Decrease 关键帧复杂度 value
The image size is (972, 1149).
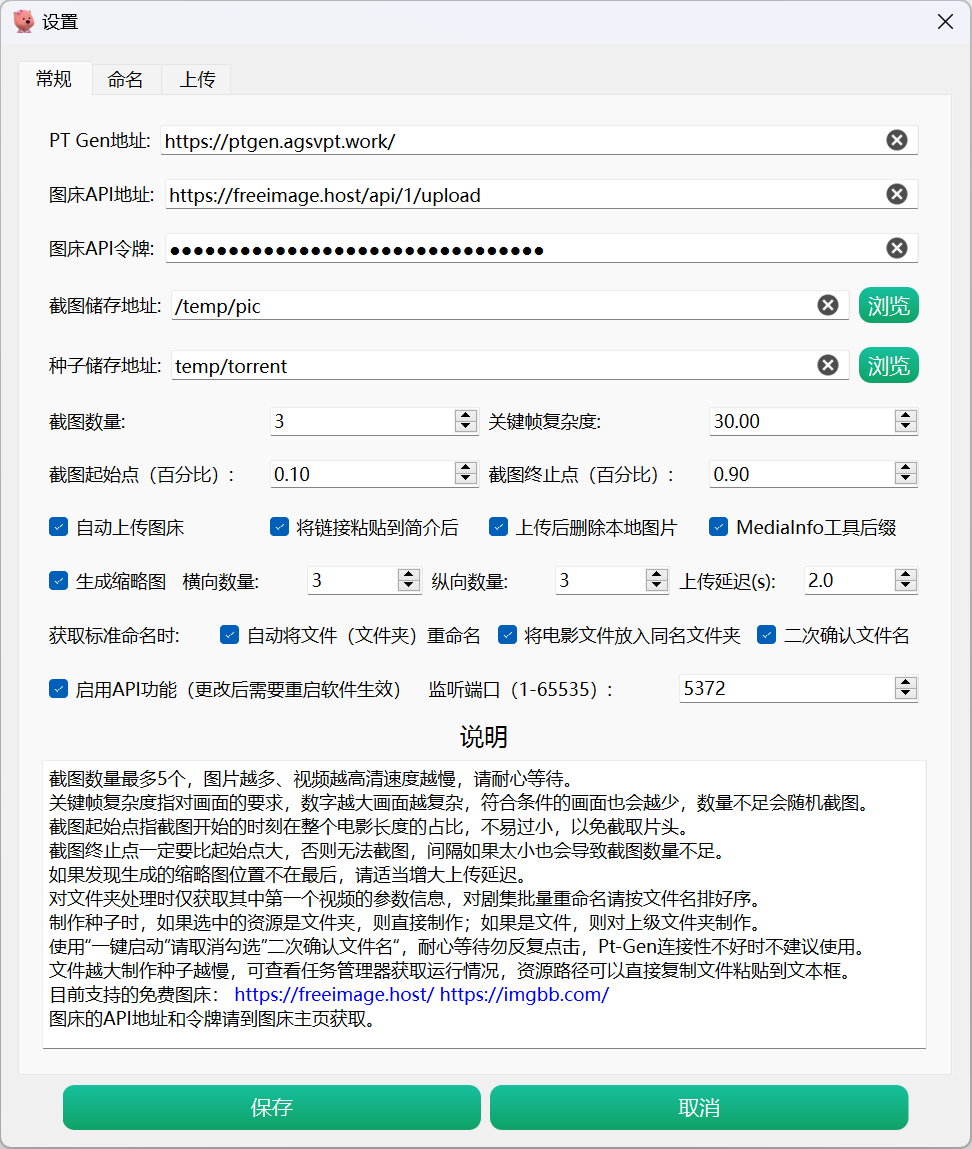pos(905,427)
